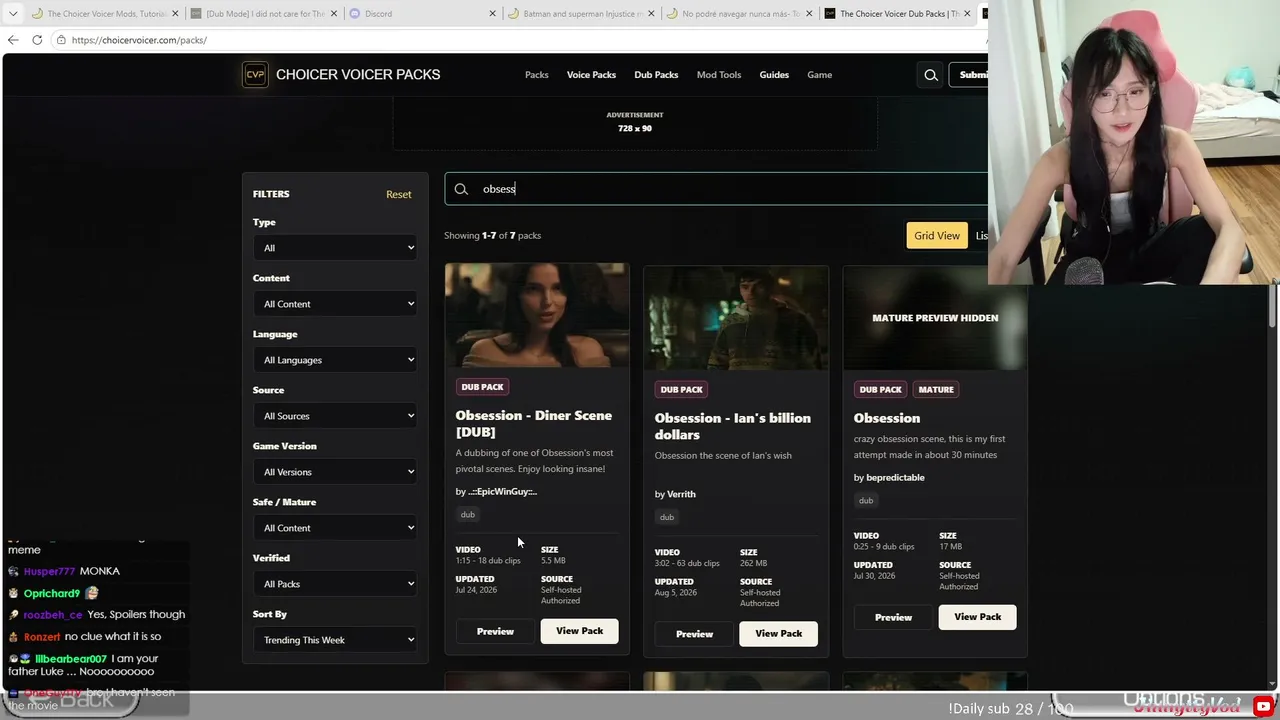Open the 'Obsession' pack title by bepredictable
The height and width of the screenshot is (720, 1280).
coord(887,418)
